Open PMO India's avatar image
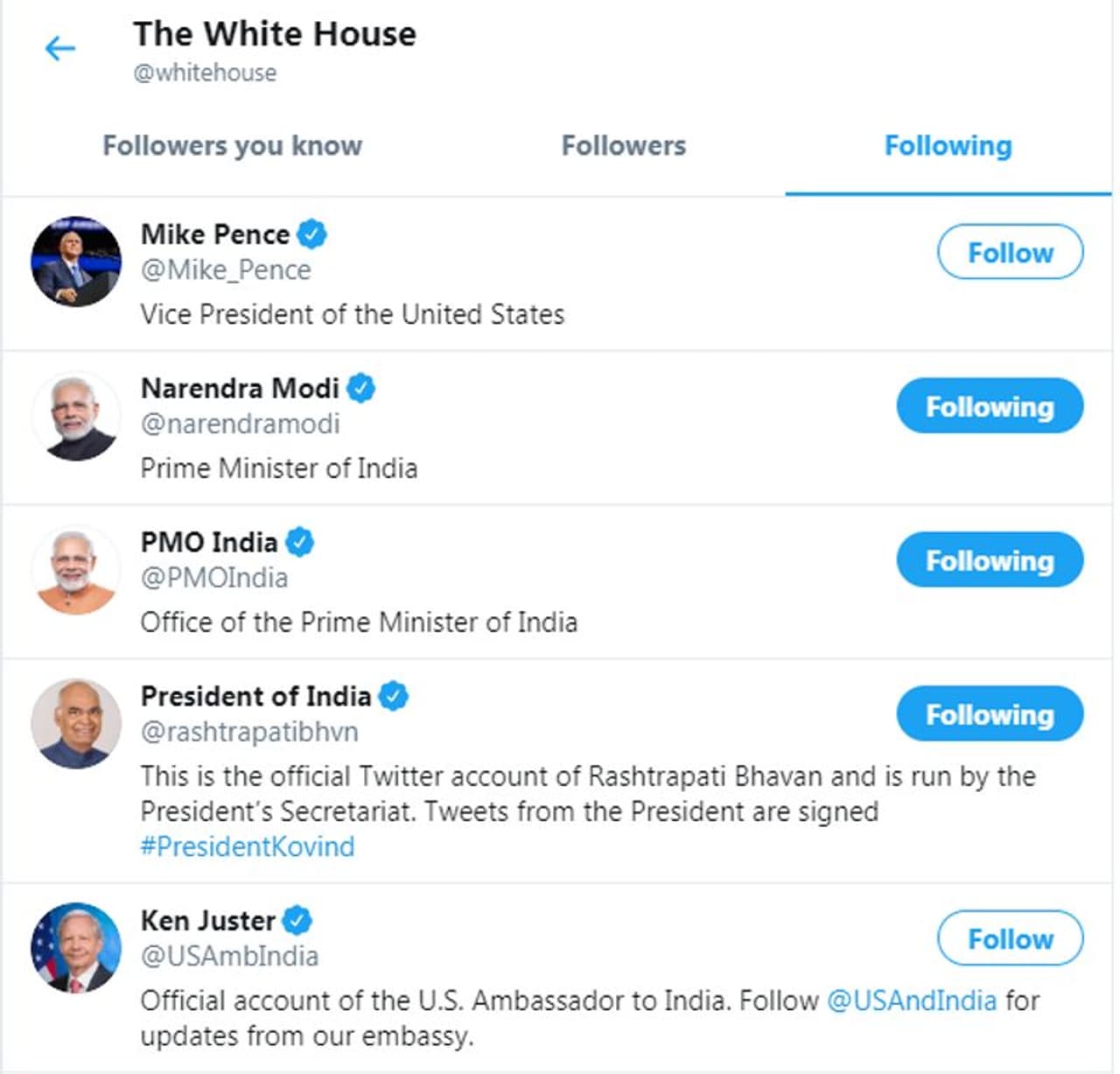Viewport: 1120px width, 1074px height. (76, 570)
